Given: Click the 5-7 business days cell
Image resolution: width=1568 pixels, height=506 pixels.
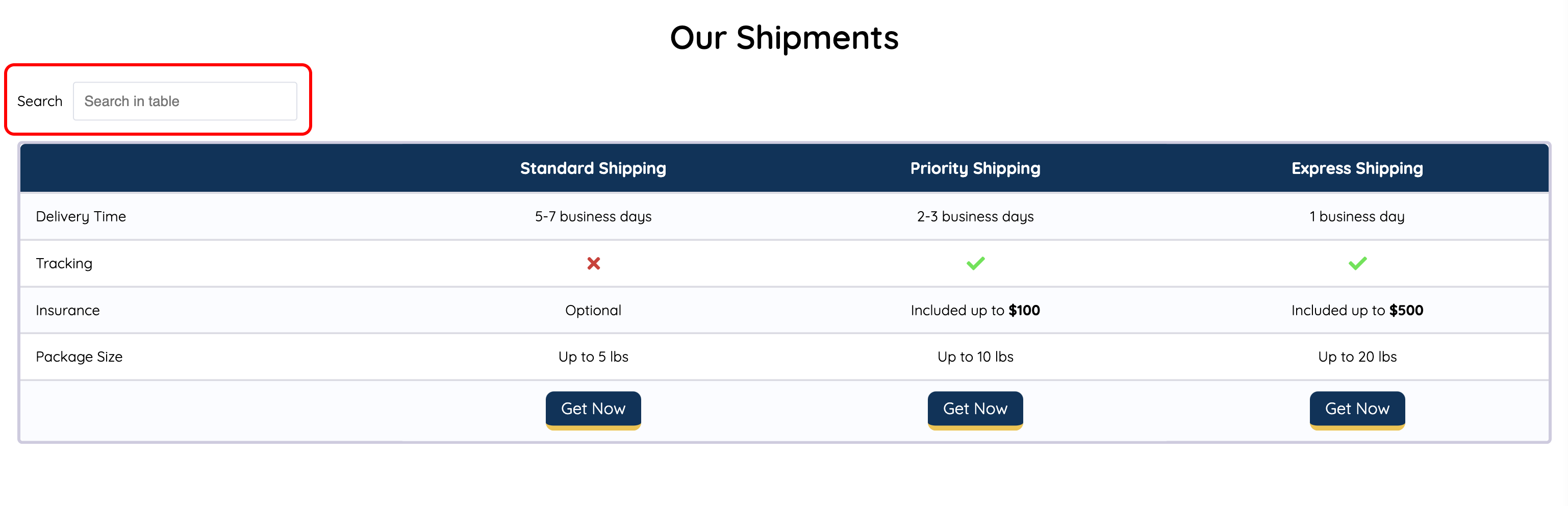Looking at the screenshot, I should (x=593, y=216).
